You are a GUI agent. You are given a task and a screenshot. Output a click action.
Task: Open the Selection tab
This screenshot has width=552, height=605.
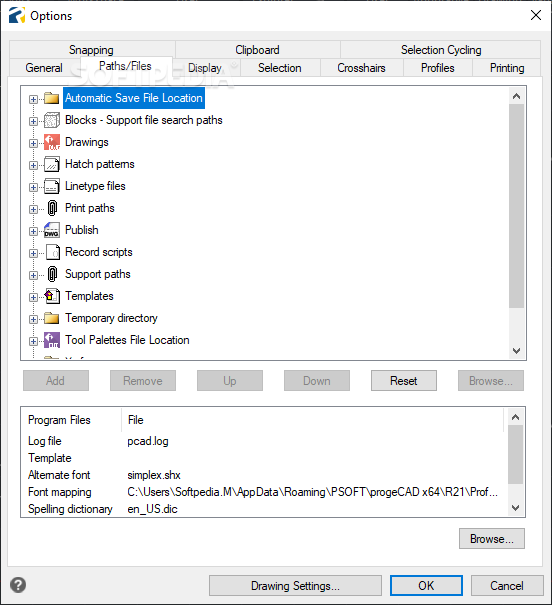280,68
